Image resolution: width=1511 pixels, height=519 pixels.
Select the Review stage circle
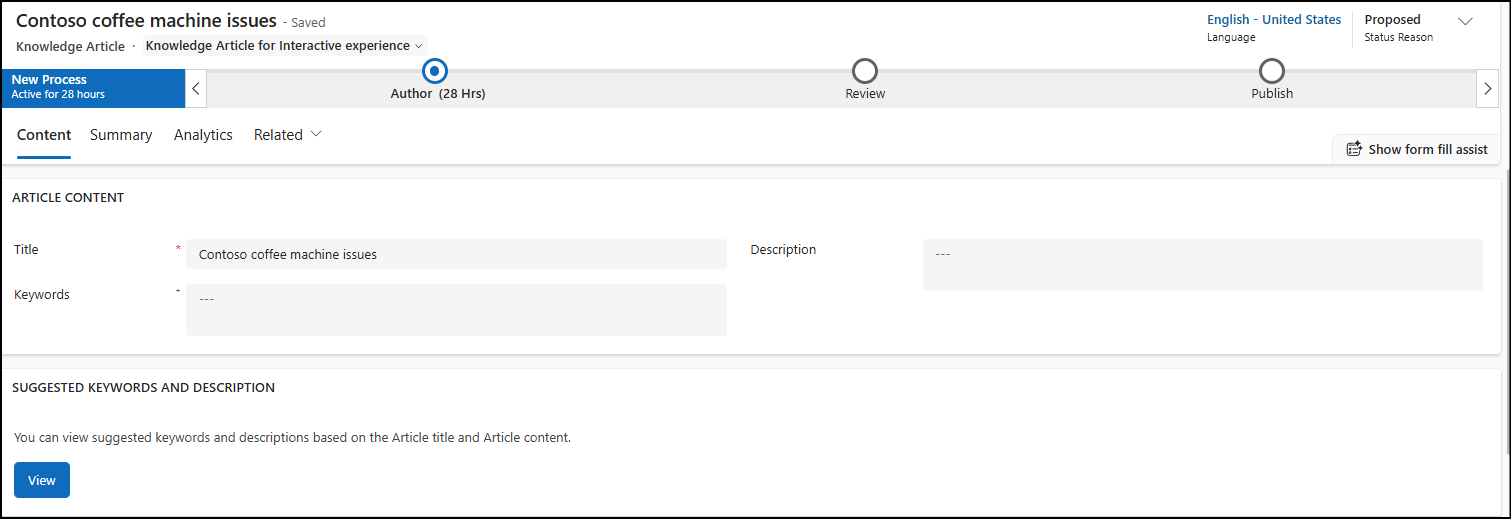(865, 71)
